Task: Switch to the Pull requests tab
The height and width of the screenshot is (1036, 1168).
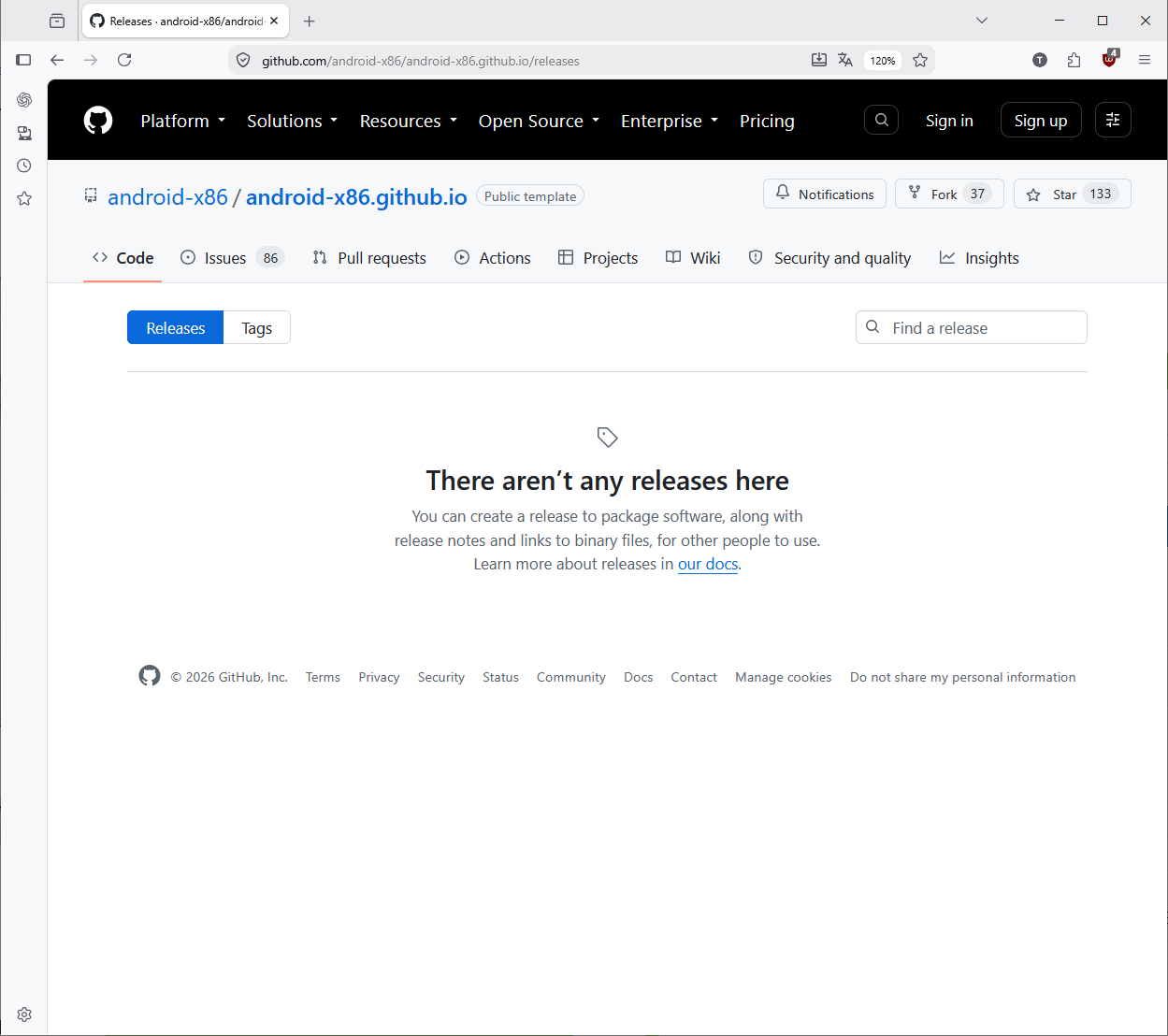Action: click(x=369, y=258)
